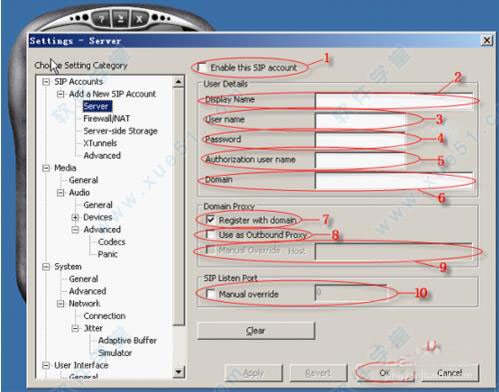
Task: Click the tree scrollbar down arrow
Action: pyautogui.click(x=179, y=372)
